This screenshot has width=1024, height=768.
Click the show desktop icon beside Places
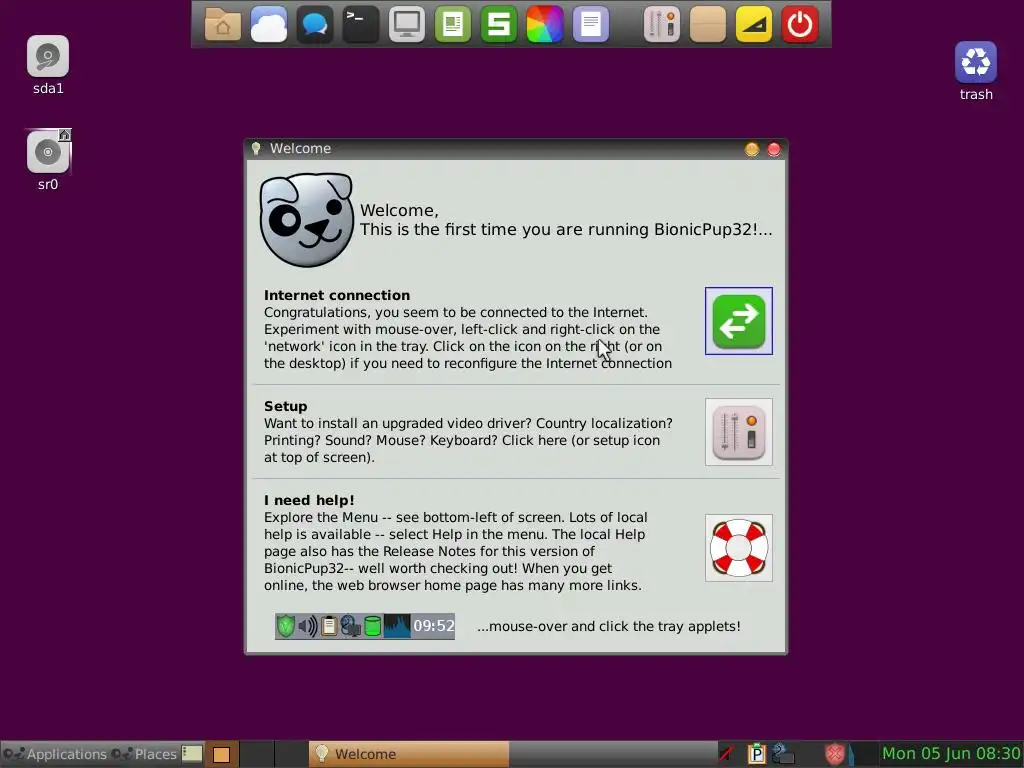[192, 754]
